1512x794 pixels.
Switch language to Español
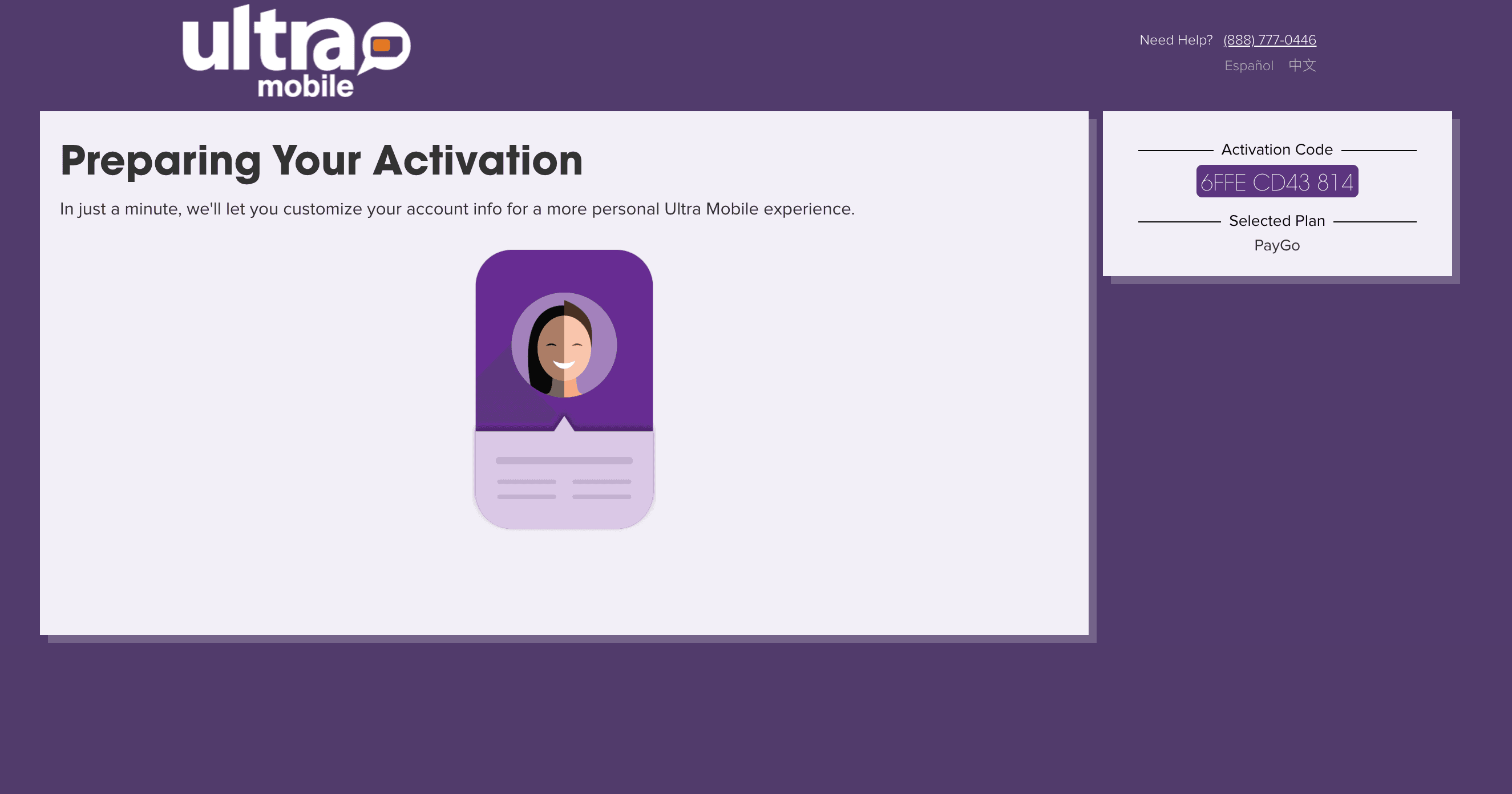click(x=1248, y=66)
